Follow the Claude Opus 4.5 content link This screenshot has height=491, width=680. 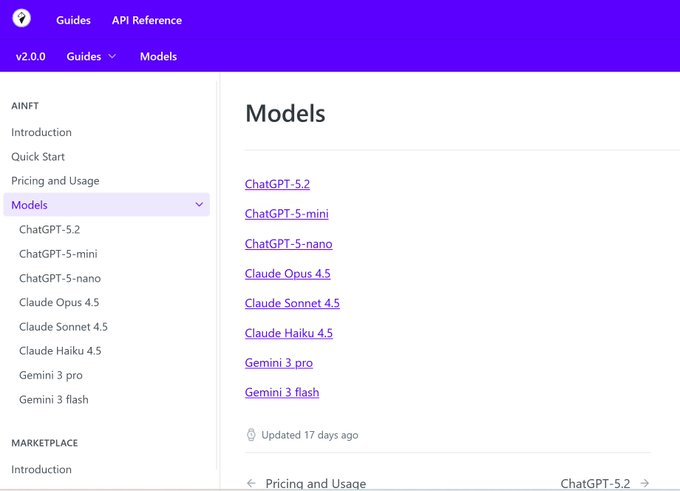288,274
